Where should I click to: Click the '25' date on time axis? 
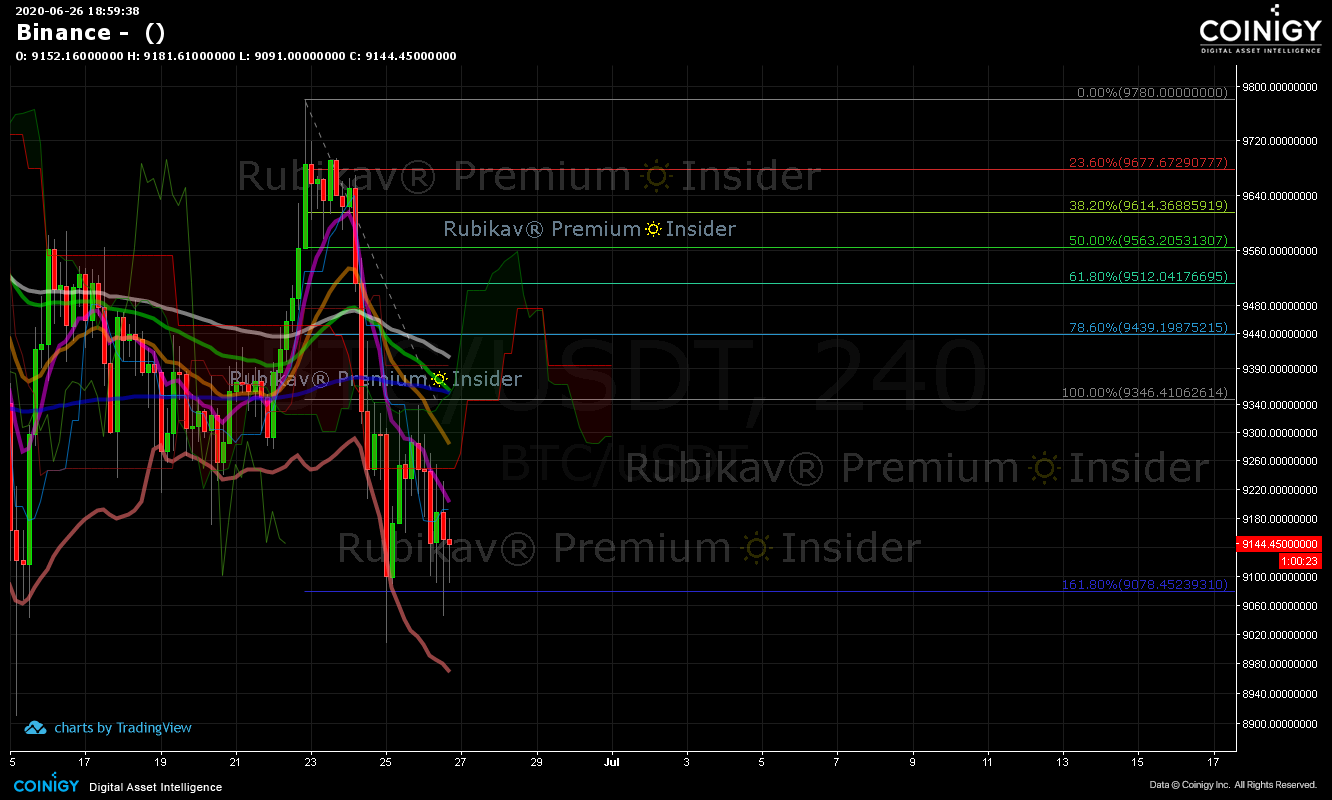pyautogui.click(x=386, y=762)
